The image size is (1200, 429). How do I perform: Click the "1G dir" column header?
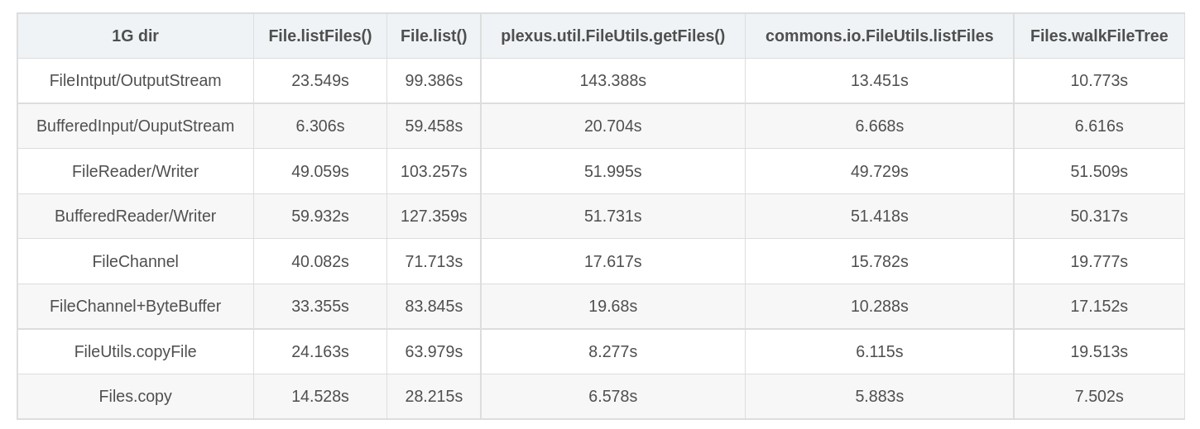coord(135,36)
